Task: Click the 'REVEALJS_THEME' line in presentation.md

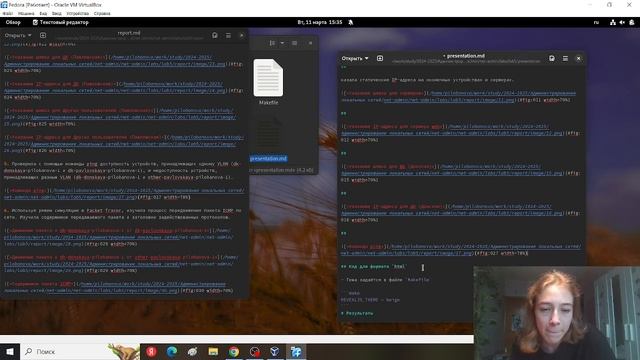Action: pos(370,300)
